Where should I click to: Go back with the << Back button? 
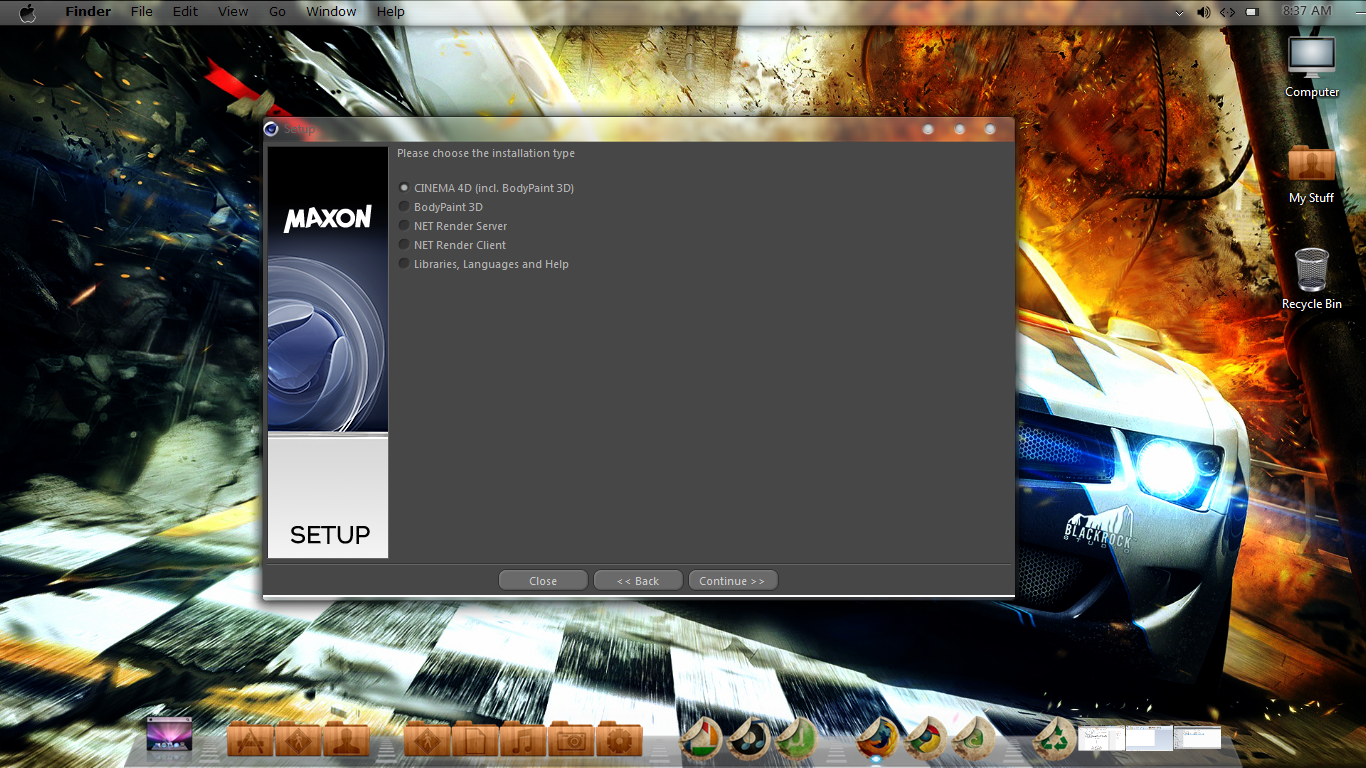pos(638,581)
